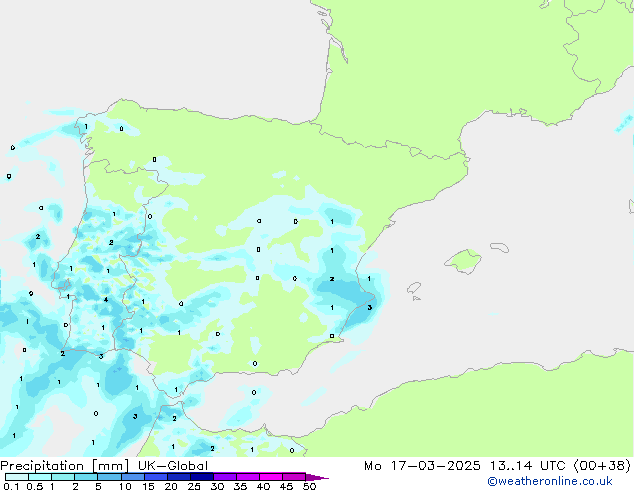Image resolution: width=634 pixels, height=490 pixels.
Task: Open the weatheronline.co.uk copyright link
Action: (x=550, y=481)
